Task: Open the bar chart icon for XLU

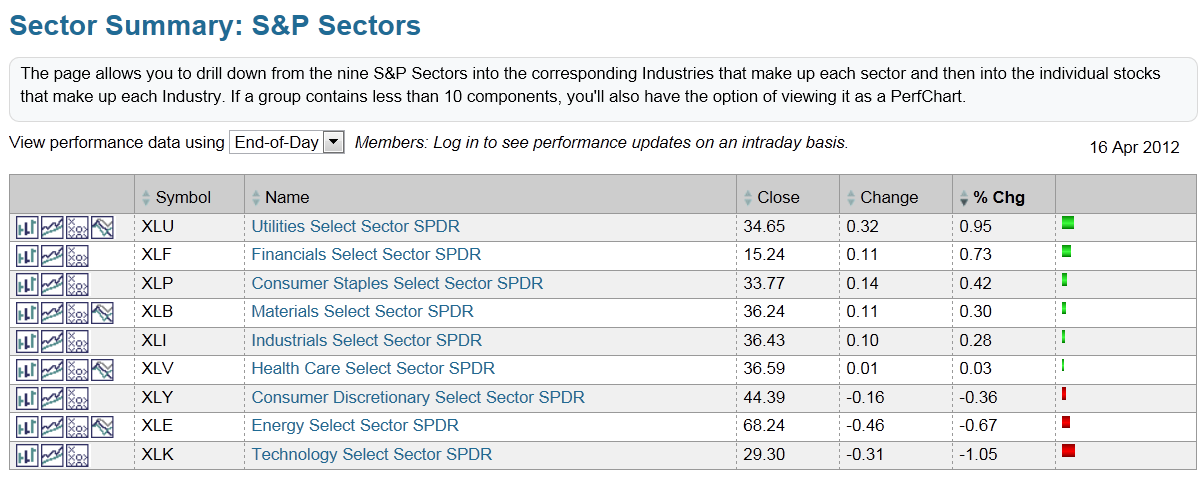Action: click(27, 227)
